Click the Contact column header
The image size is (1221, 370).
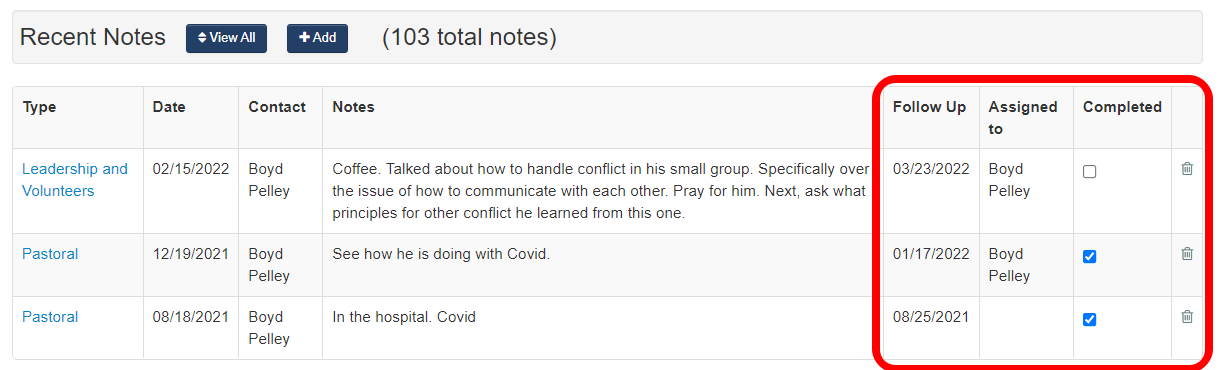277,107
